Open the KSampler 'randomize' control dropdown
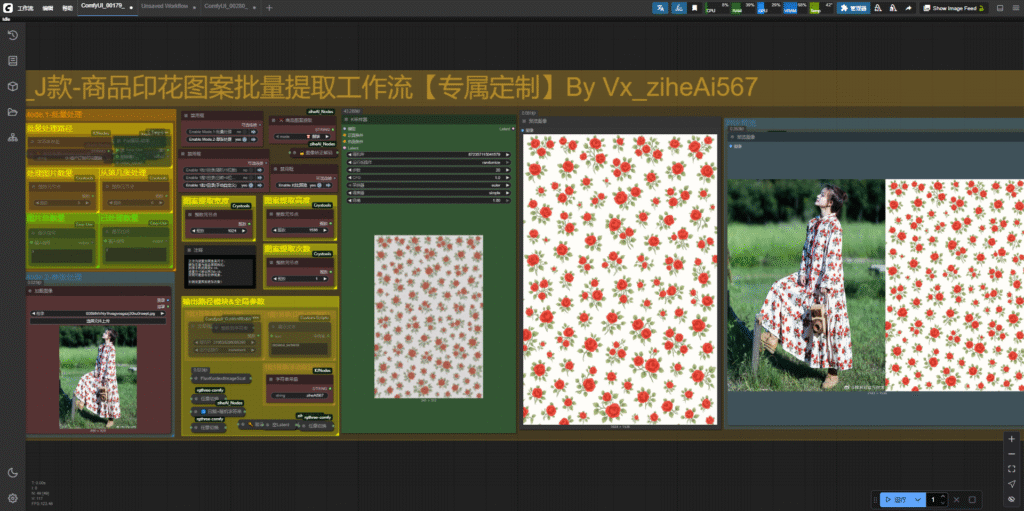Image resolution: width=1024 pixels, height=511 pixels. point(428,162)
